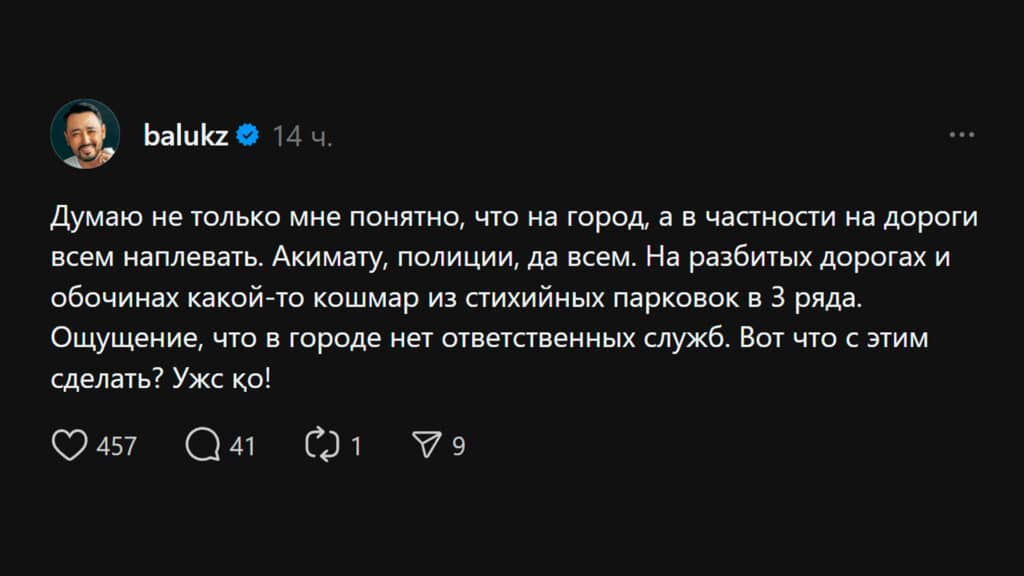Open replies via the comment bubble icon

coord(203,446)
